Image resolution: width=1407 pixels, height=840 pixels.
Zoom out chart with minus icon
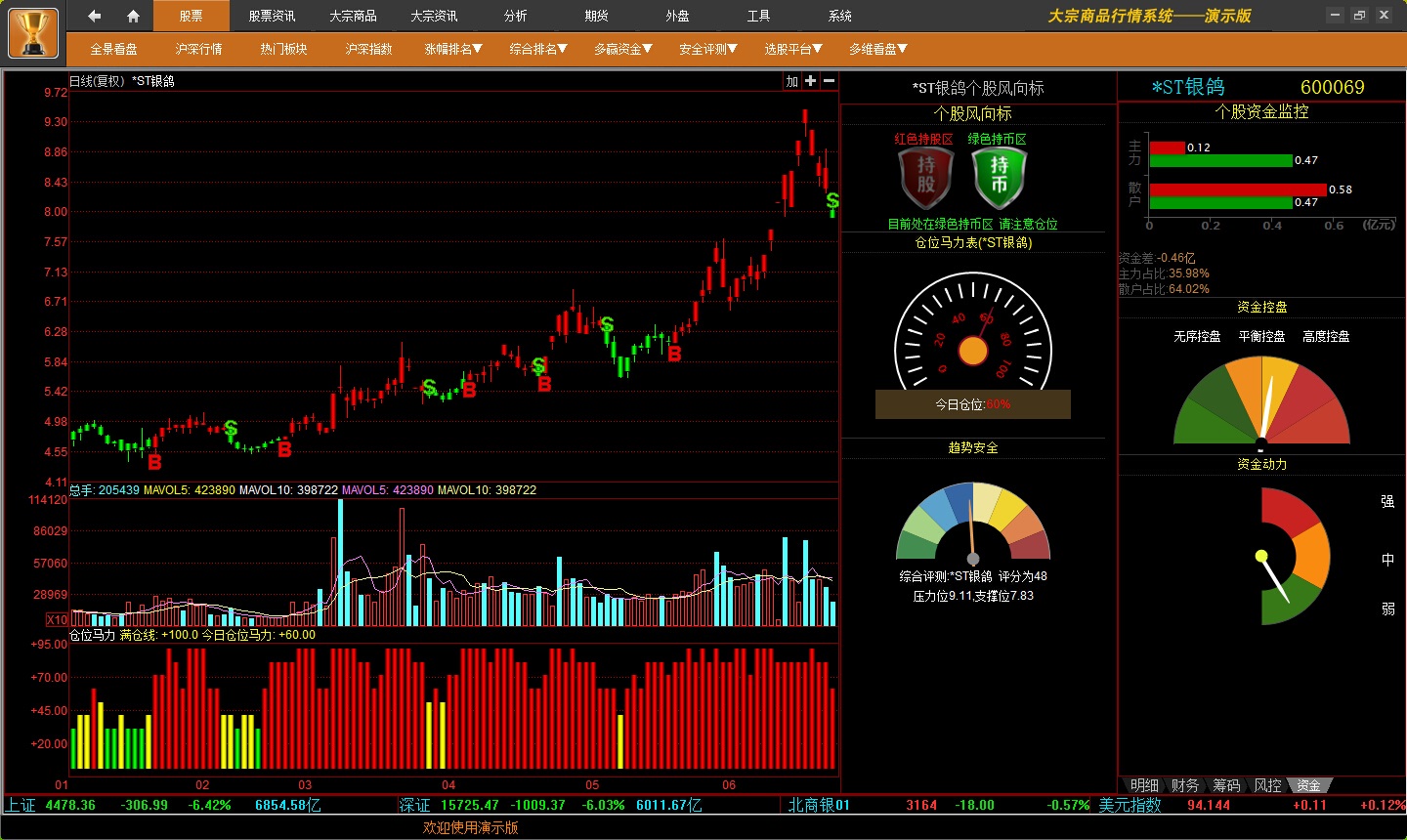829,81
